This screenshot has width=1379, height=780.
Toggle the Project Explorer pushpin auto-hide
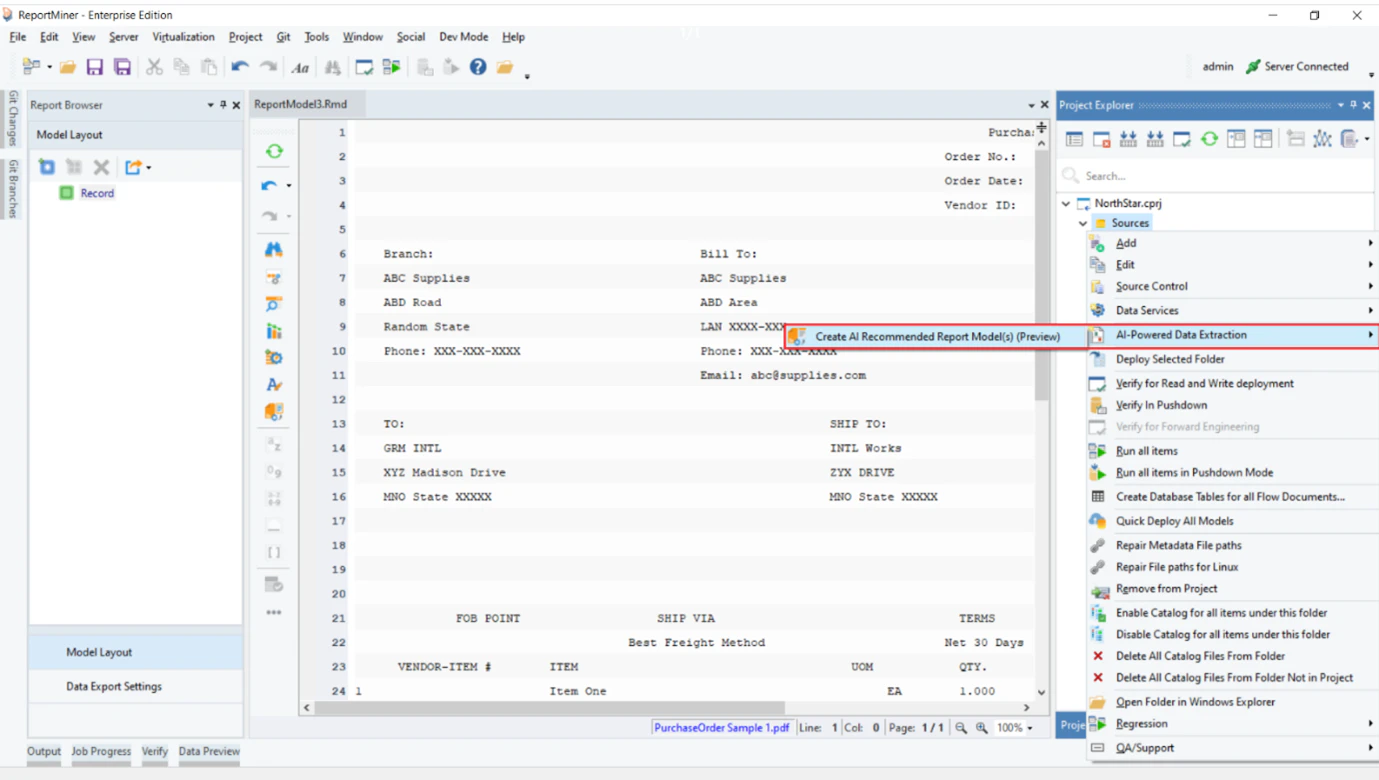(x=1352, y=104)
